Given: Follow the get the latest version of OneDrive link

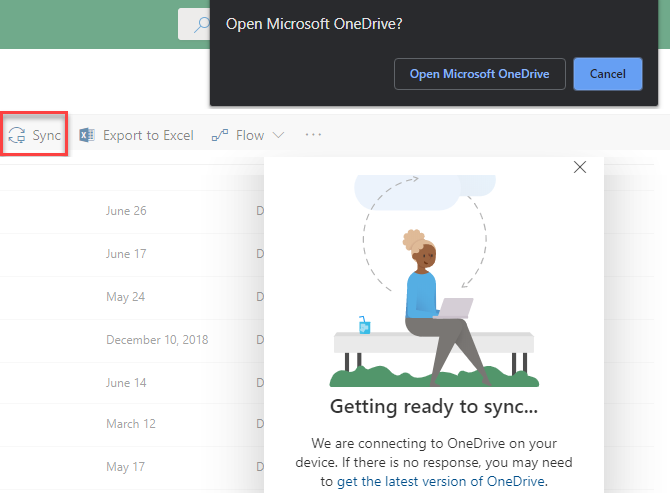Looking at the screenshot, I should pyautogui.click(x=441, y=481).
